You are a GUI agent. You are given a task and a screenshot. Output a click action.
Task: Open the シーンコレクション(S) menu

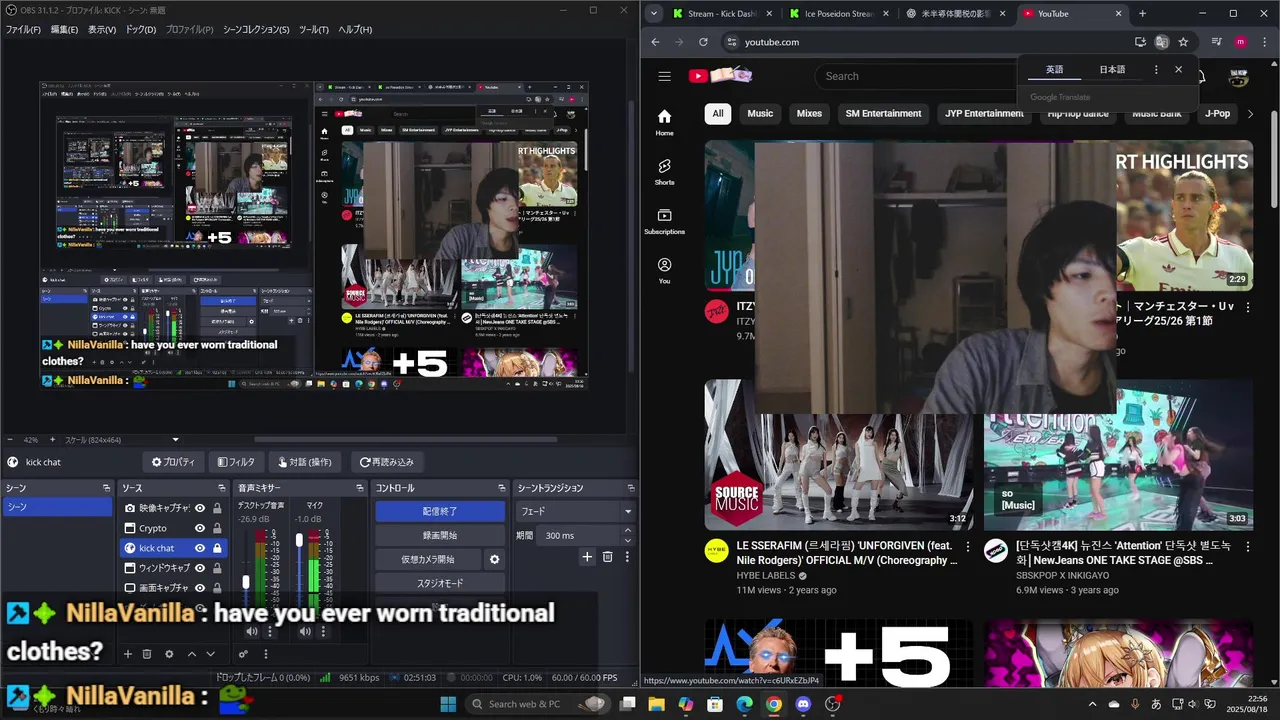tap(256, 30)
